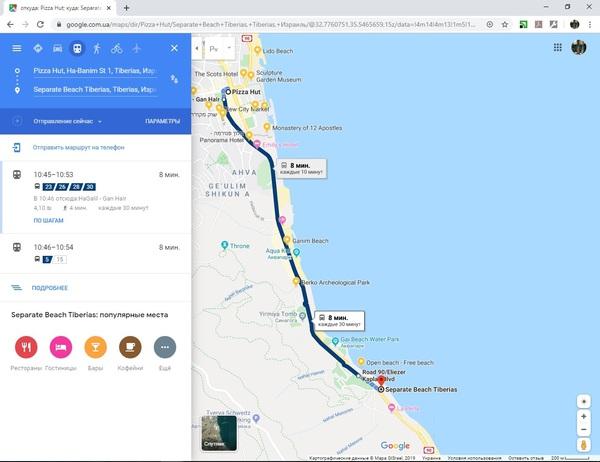Click ПОДРОБНЕЕ for more details

[x=49, y=288]
